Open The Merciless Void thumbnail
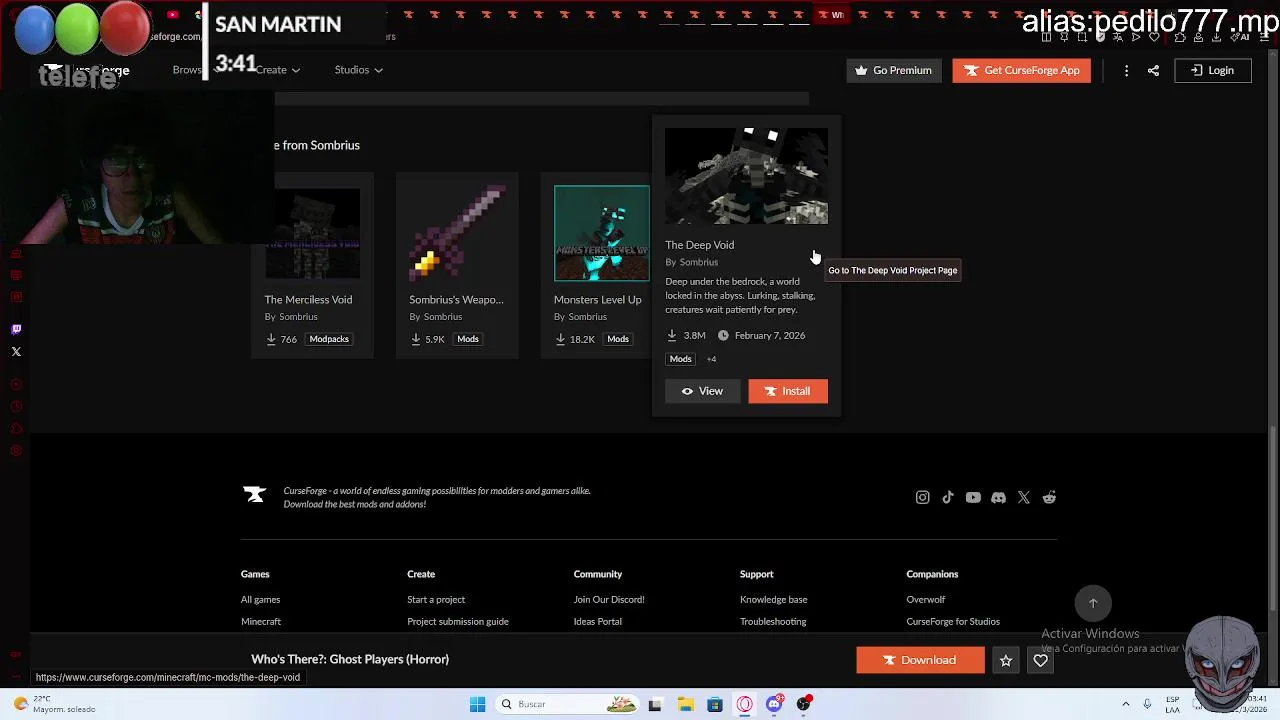The image size is (1280, 720). coord(312,234)
